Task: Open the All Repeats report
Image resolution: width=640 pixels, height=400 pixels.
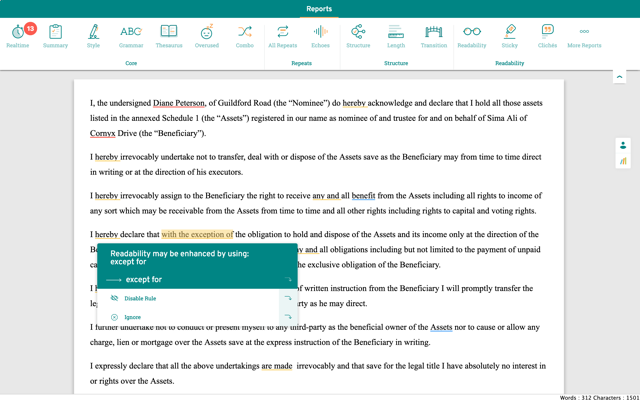Action: 282,36
